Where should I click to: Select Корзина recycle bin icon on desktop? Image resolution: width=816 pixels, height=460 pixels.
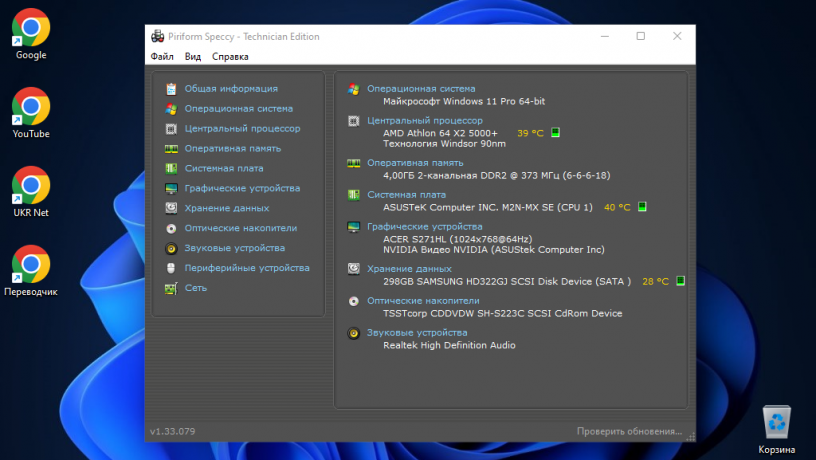click(x=776, y=430)
